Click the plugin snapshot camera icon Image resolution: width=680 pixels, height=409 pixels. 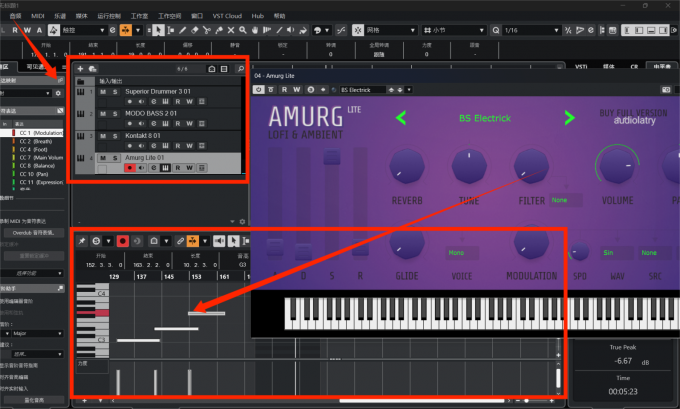coord(666,90)
